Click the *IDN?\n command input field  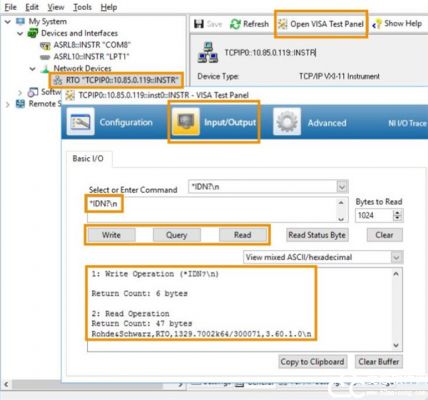coord(214,209)
